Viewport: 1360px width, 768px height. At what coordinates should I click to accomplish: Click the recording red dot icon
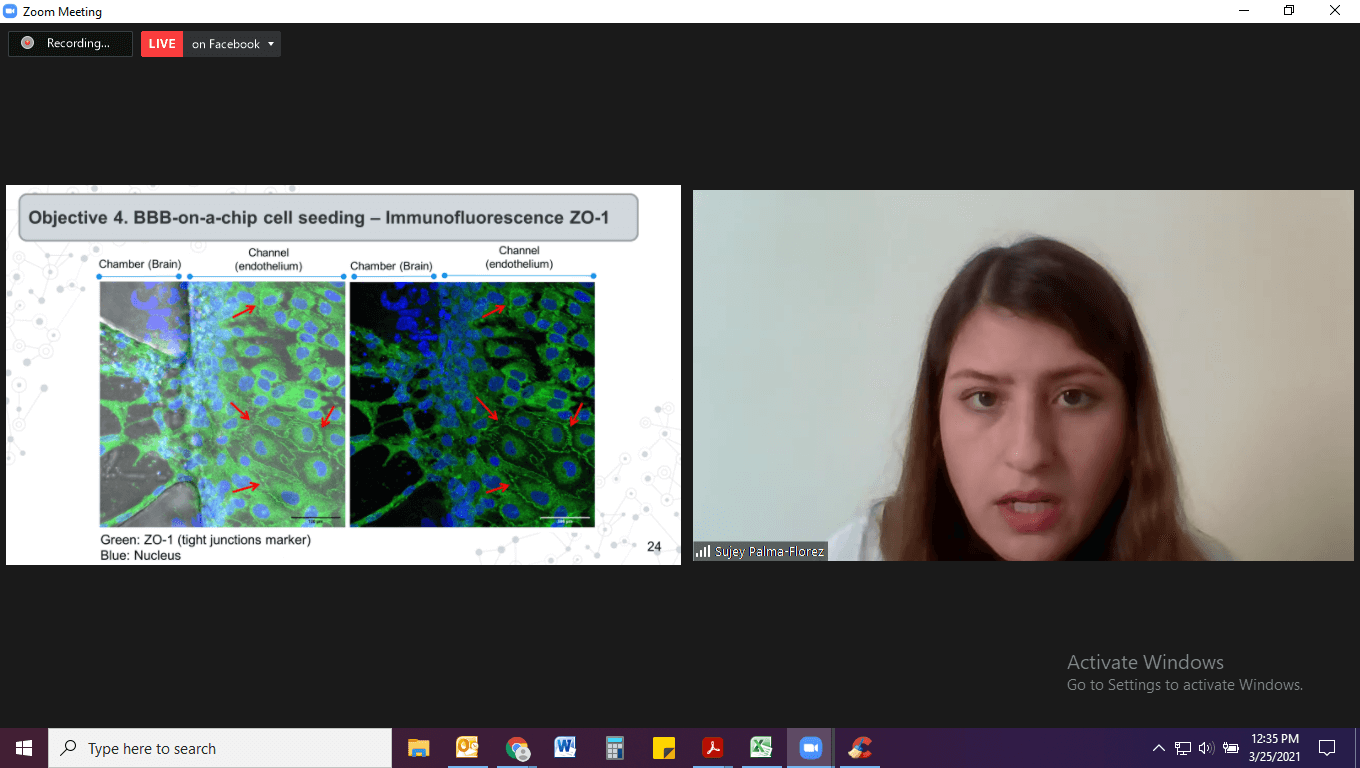pos(27,43)
